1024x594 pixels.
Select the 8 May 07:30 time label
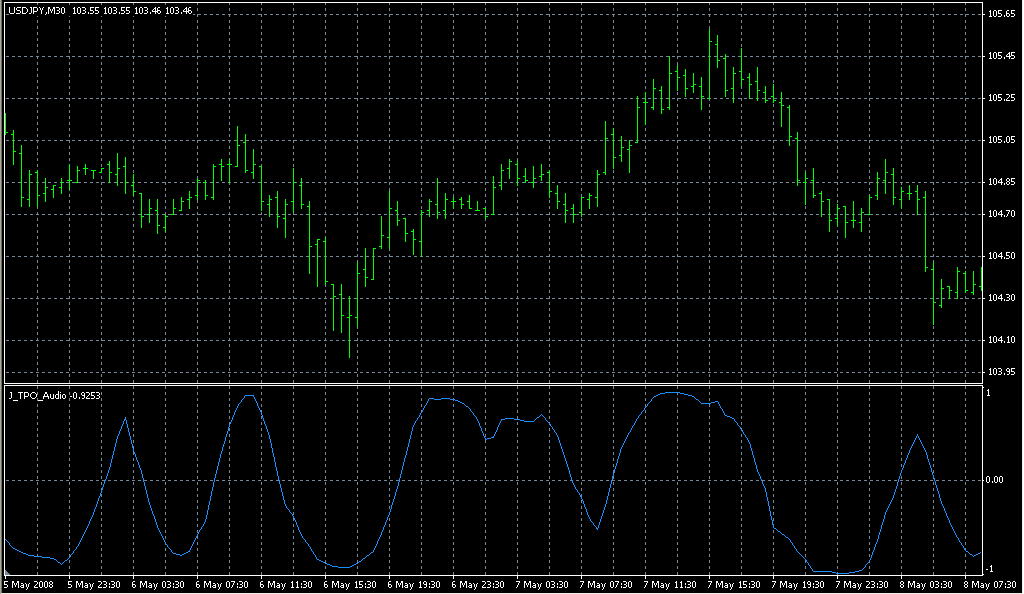990,585
